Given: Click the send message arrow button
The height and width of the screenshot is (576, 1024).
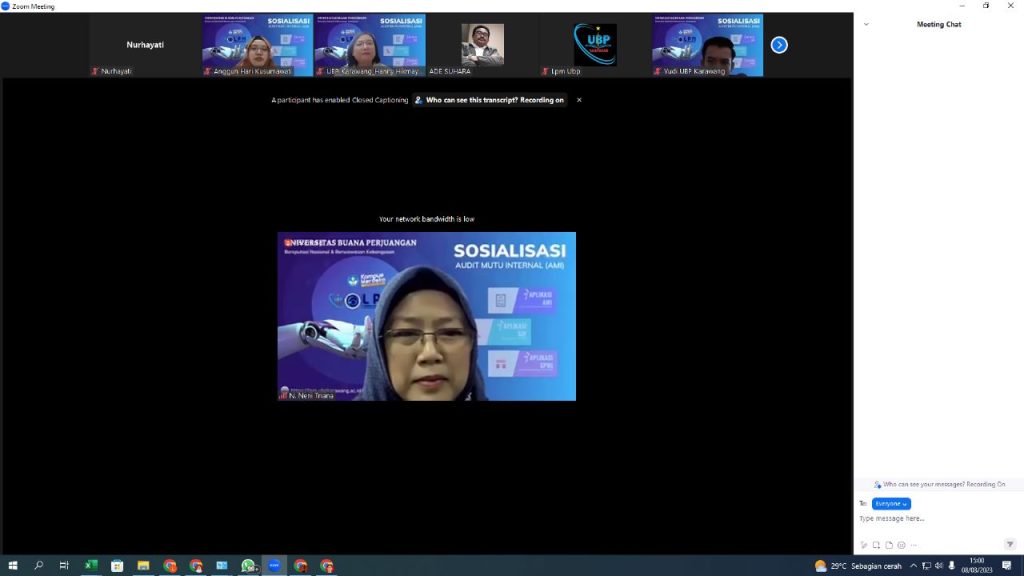Looking at the screenshot, I should [1010, 544].
